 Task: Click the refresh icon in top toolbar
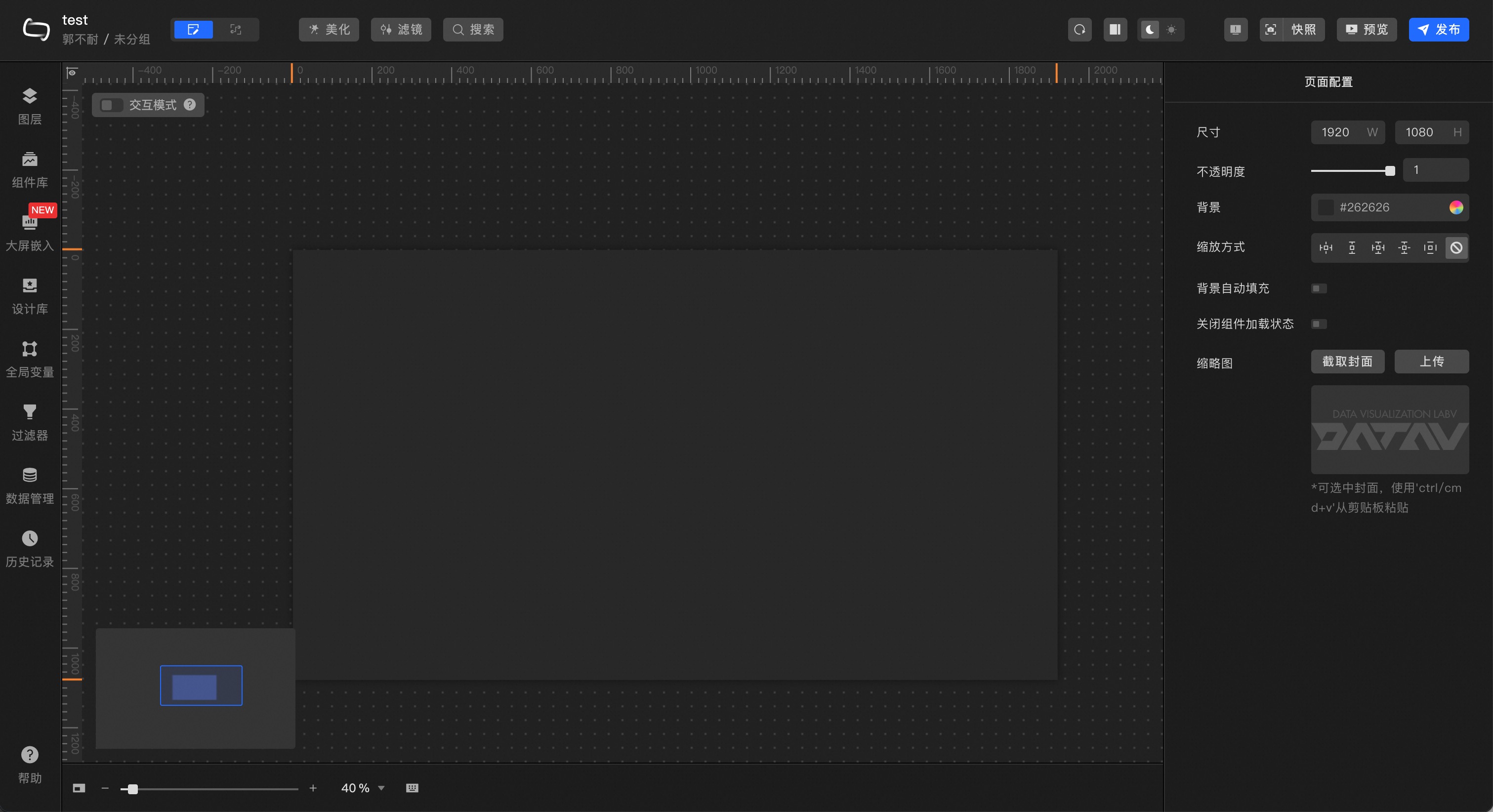[x=1079, y=30]
